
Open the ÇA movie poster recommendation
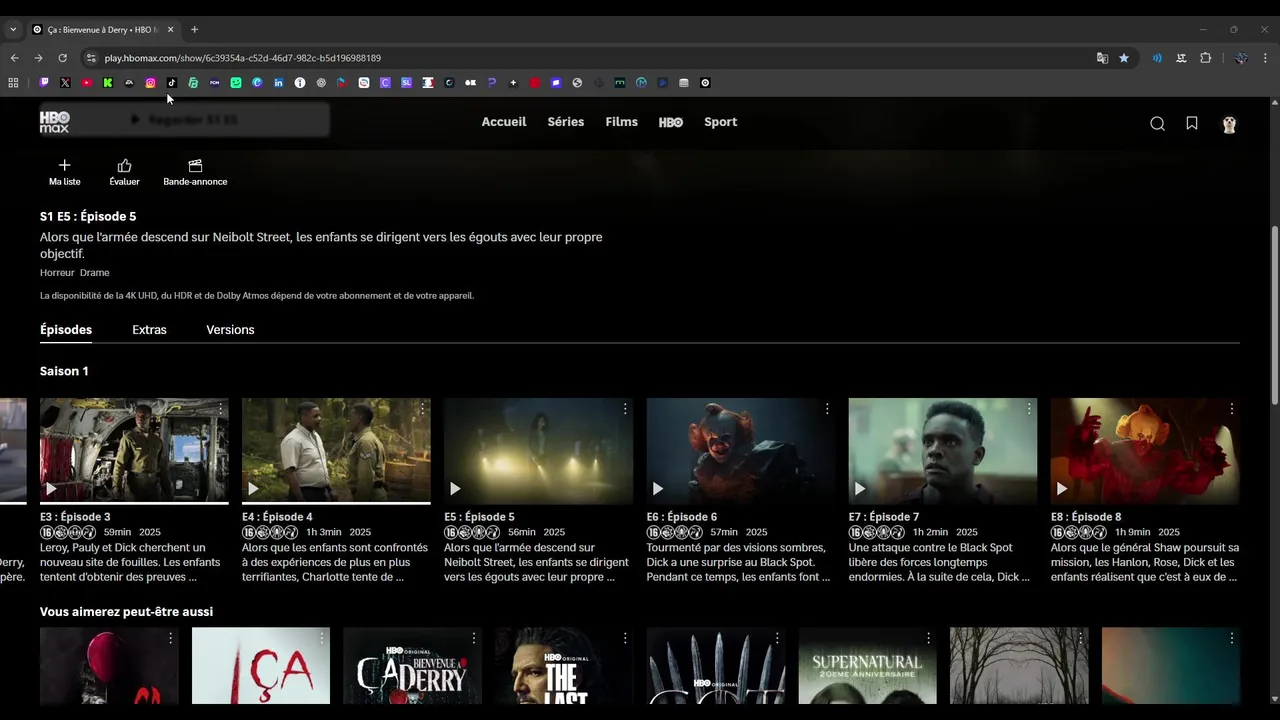pos(261,666)
